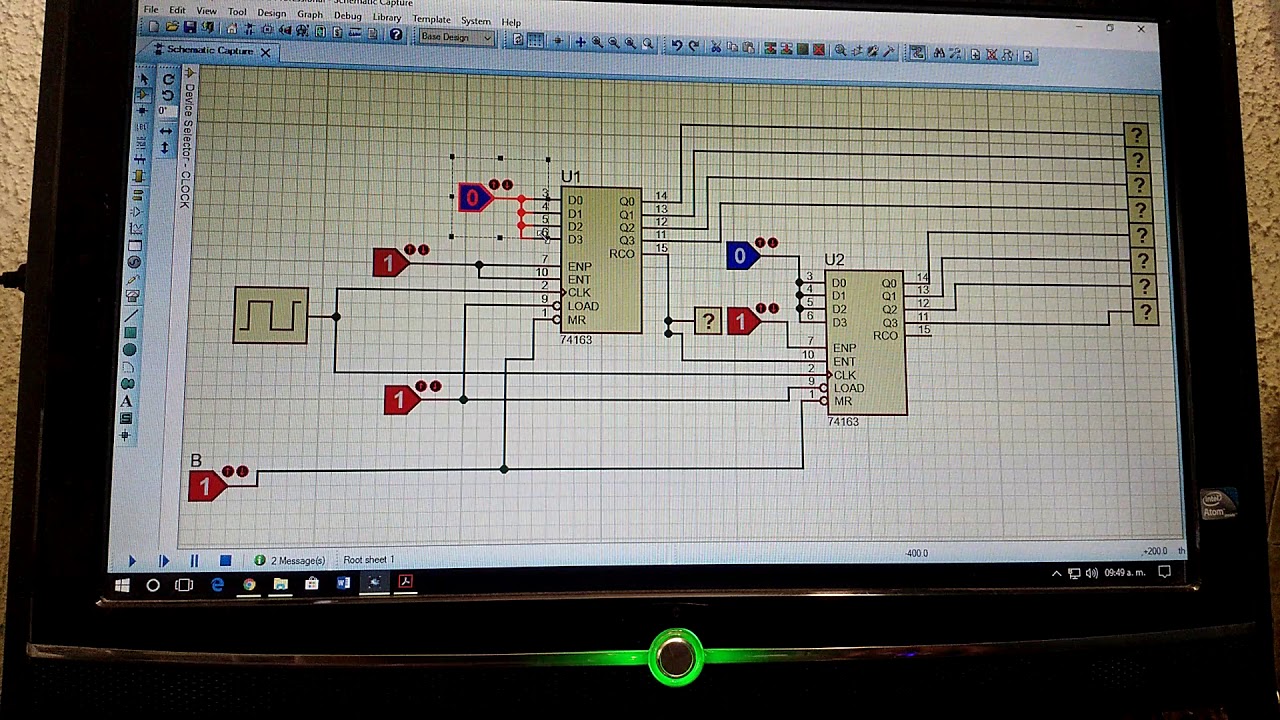Open Word from the taskbar
This screenshot has height=720, width=1280.
click(343, 582)
